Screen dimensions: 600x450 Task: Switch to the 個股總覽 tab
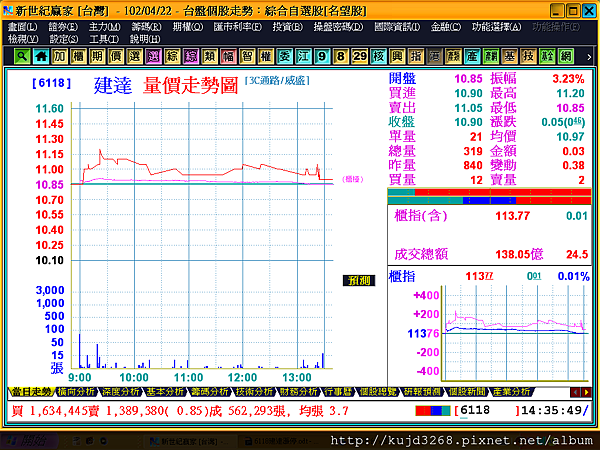click(x=377, y=392)
